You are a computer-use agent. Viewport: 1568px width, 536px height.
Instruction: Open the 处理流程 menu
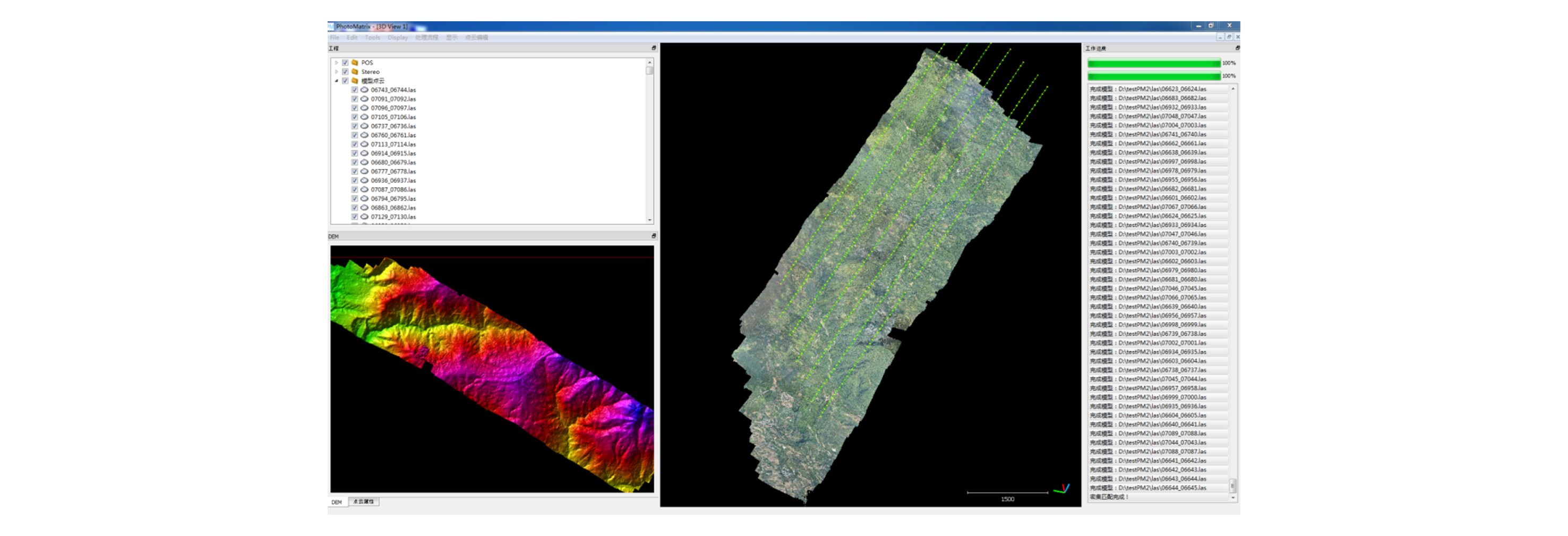point(427,37)
